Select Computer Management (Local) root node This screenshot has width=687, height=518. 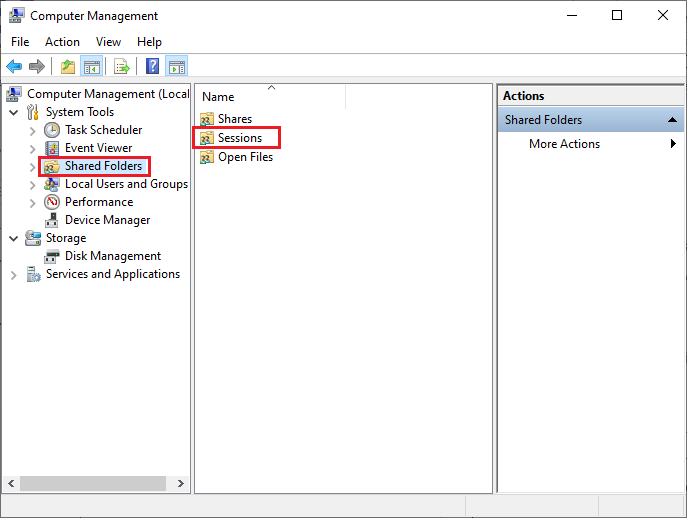click(108, 94)
